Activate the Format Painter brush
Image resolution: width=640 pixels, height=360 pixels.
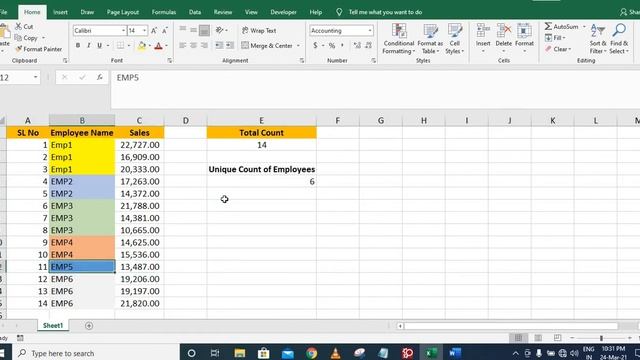point(18,49)
